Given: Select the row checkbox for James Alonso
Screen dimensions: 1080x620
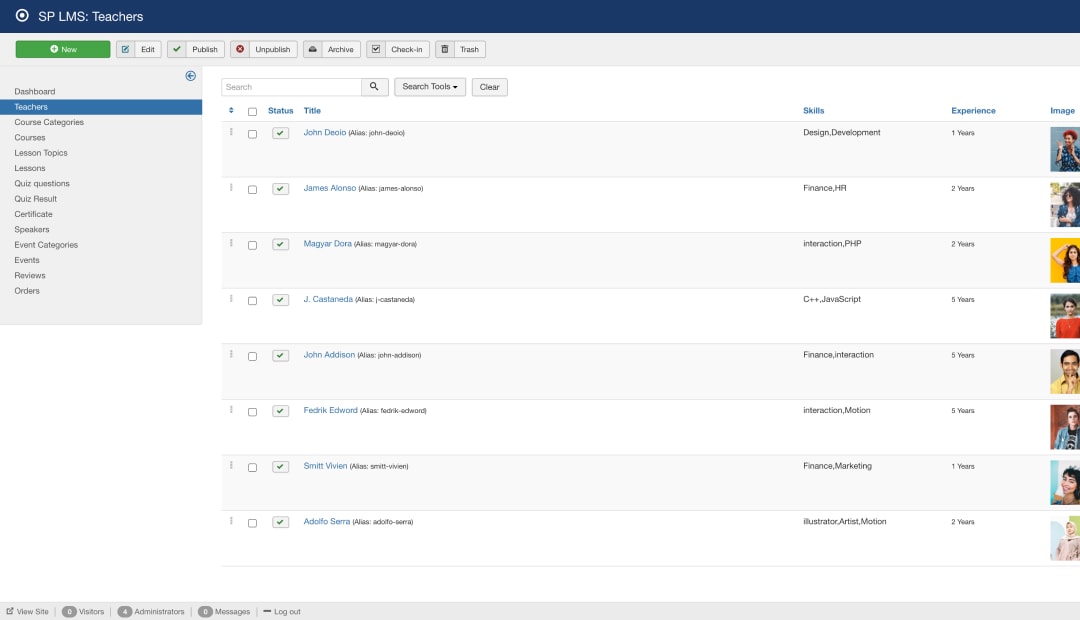Looking at the screenshot, I should [x=252, y=188].
